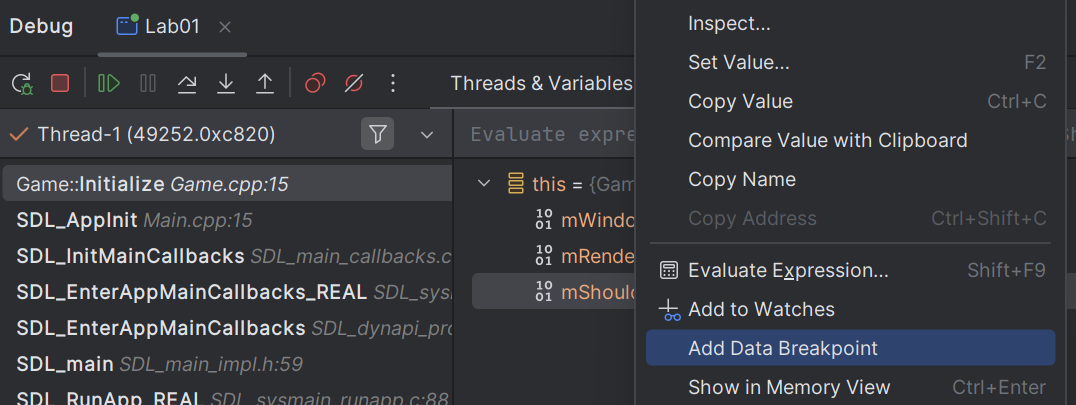Click the 'this' struct icon
This screenshot has width=1076, height=405.
coord(515,183)
